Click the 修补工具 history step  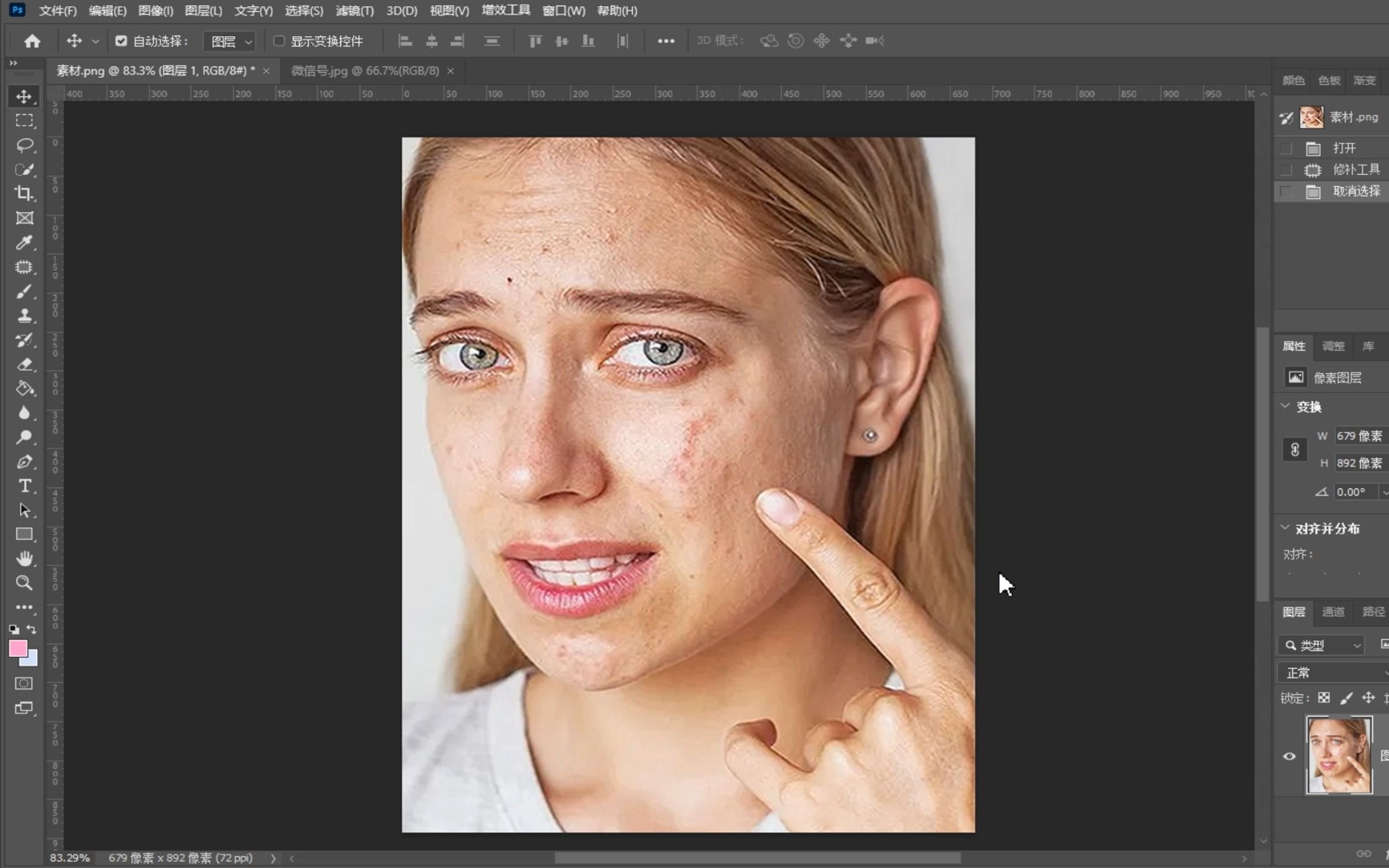pos(1356,170)
